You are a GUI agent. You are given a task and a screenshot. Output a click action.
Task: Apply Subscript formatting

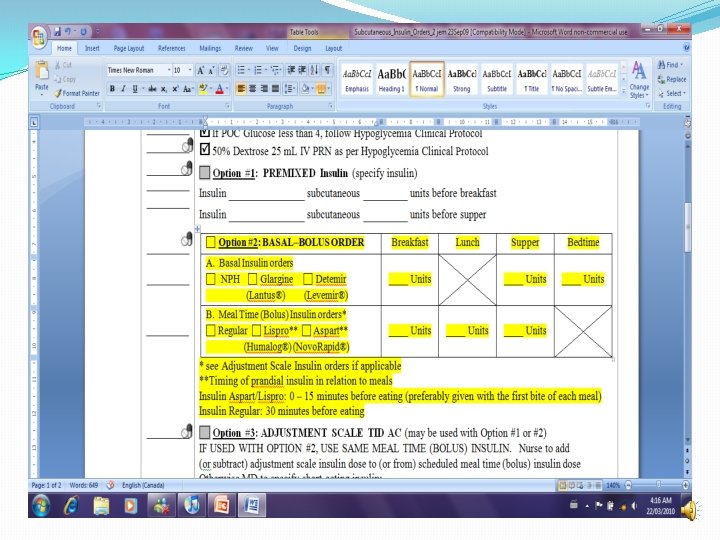coord(163,89)
